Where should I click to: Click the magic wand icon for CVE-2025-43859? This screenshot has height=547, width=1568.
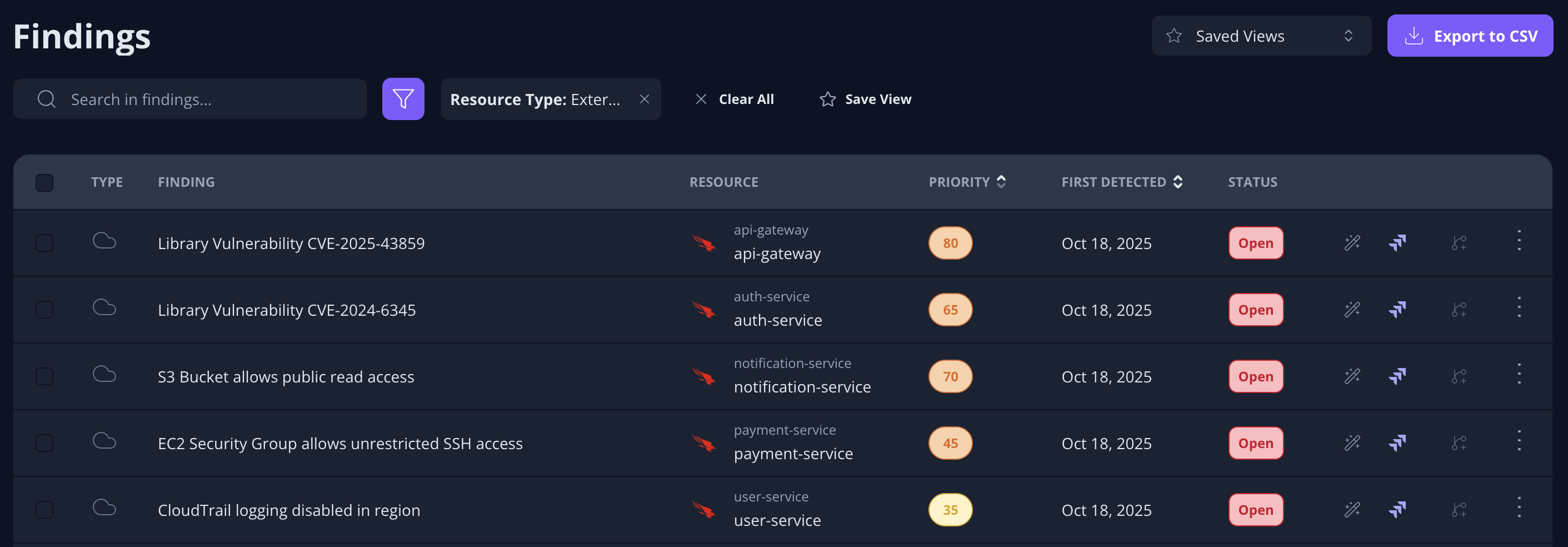1352,243
